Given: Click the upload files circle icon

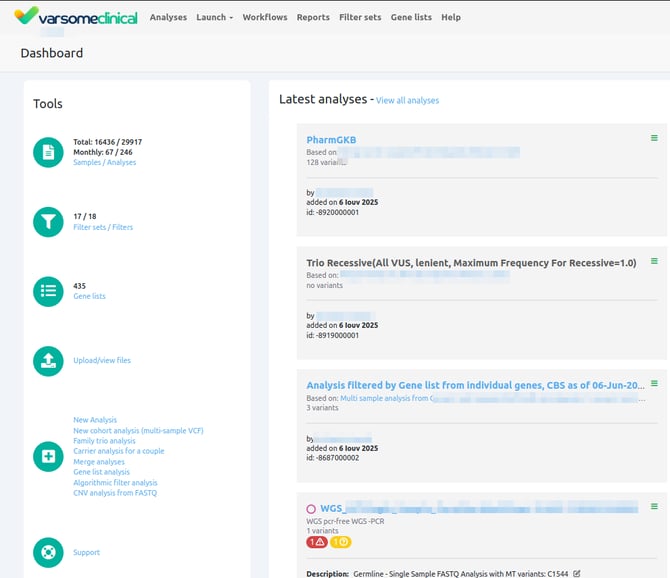Looking at the screenshot, I should pyautogui.click(x=48, y=361).
